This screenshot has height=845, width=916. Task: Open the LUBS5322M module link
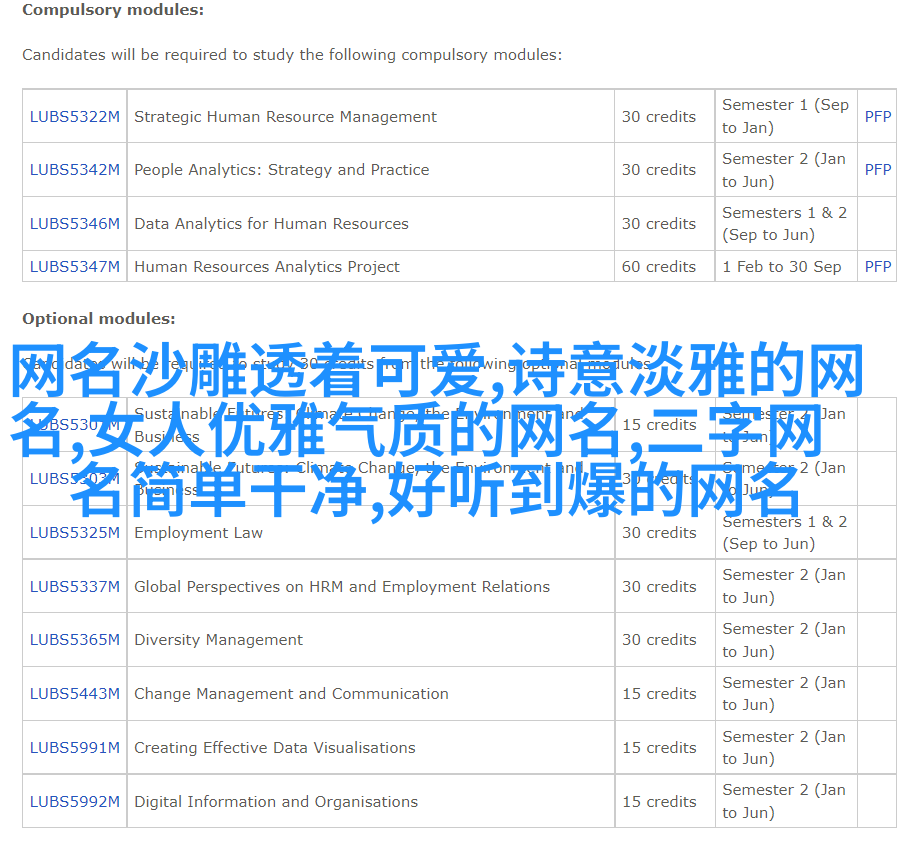coord(75,117)
